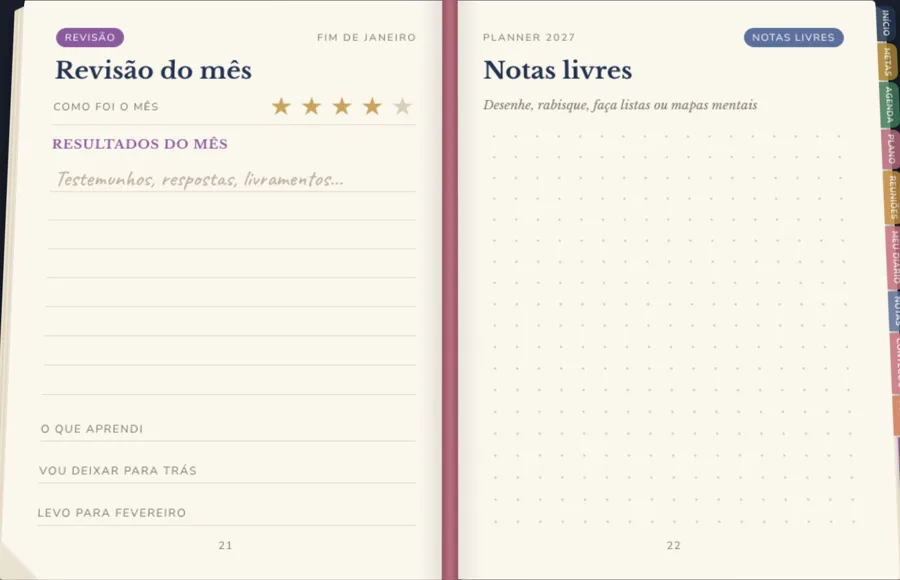Click the fifth, unfilled rating star
900x580 pixels.
point(403,106)
